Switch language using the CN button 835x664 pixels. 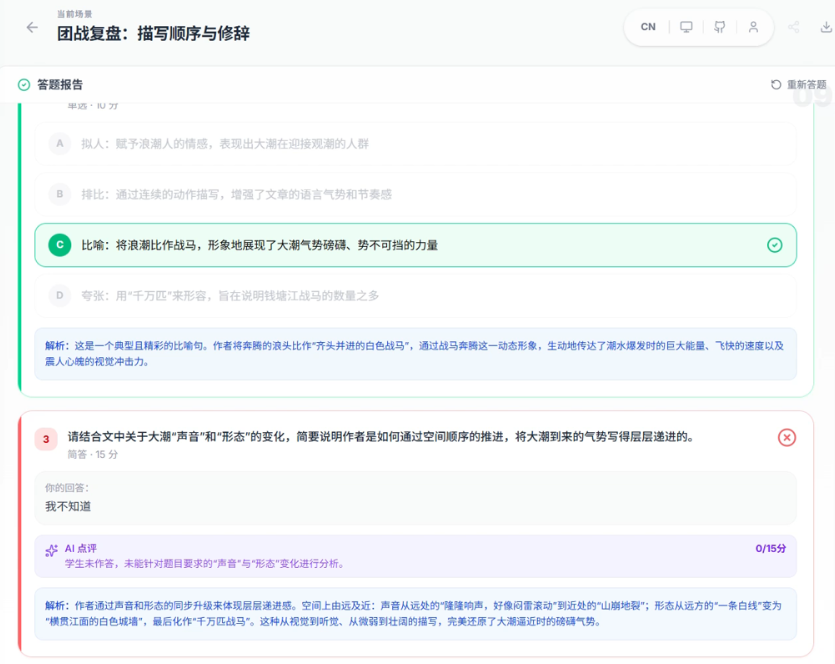pyautogui.click(x=647, y=26)
